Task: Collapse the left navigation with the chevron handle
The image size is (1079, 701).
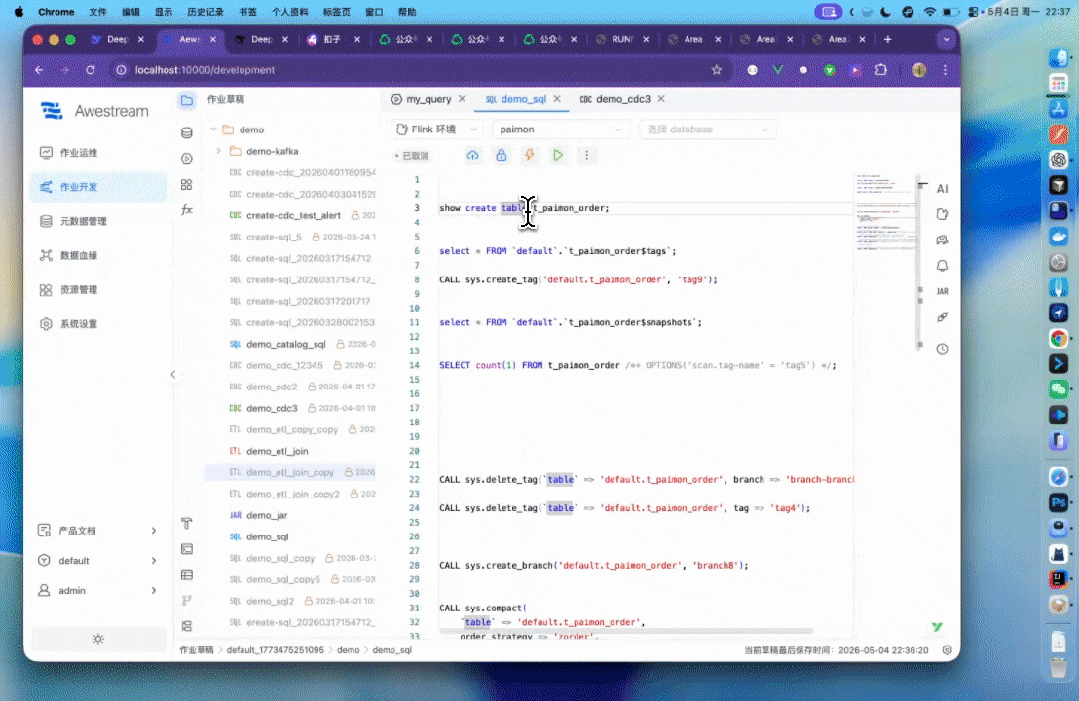Action: pyautogui.click(x=173, y=374)
